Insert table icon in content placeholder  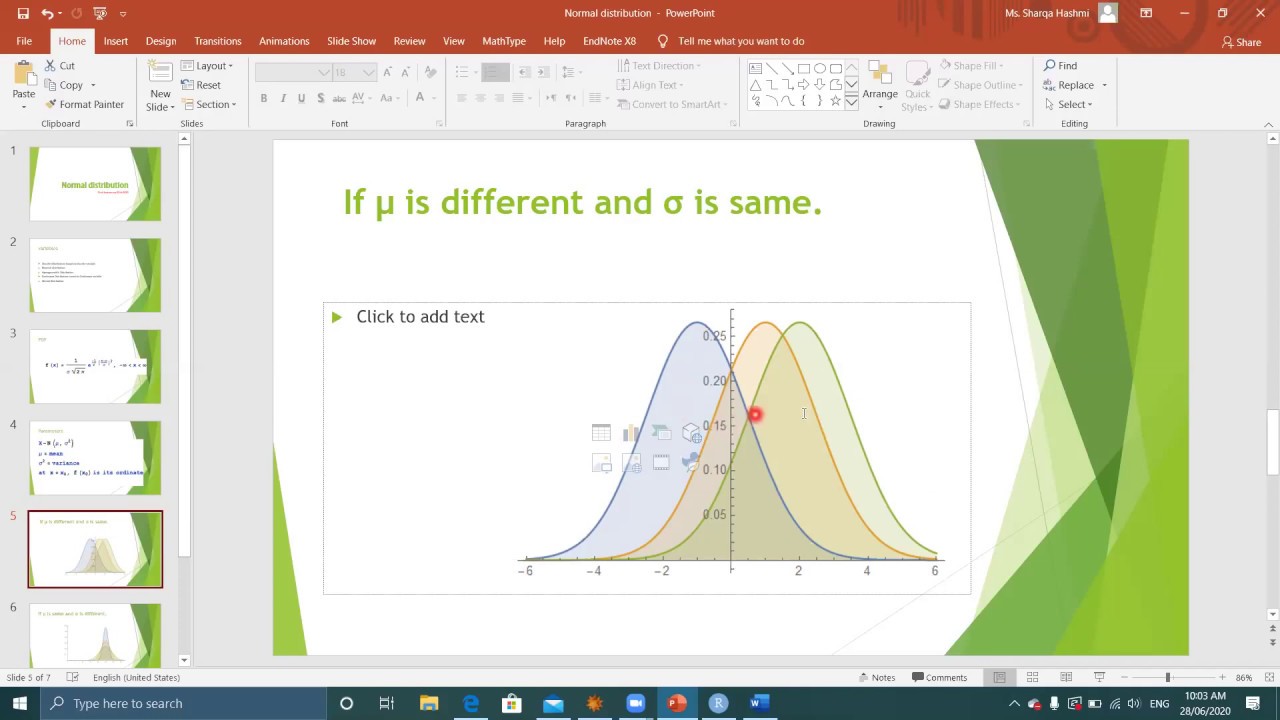point(601,433)
